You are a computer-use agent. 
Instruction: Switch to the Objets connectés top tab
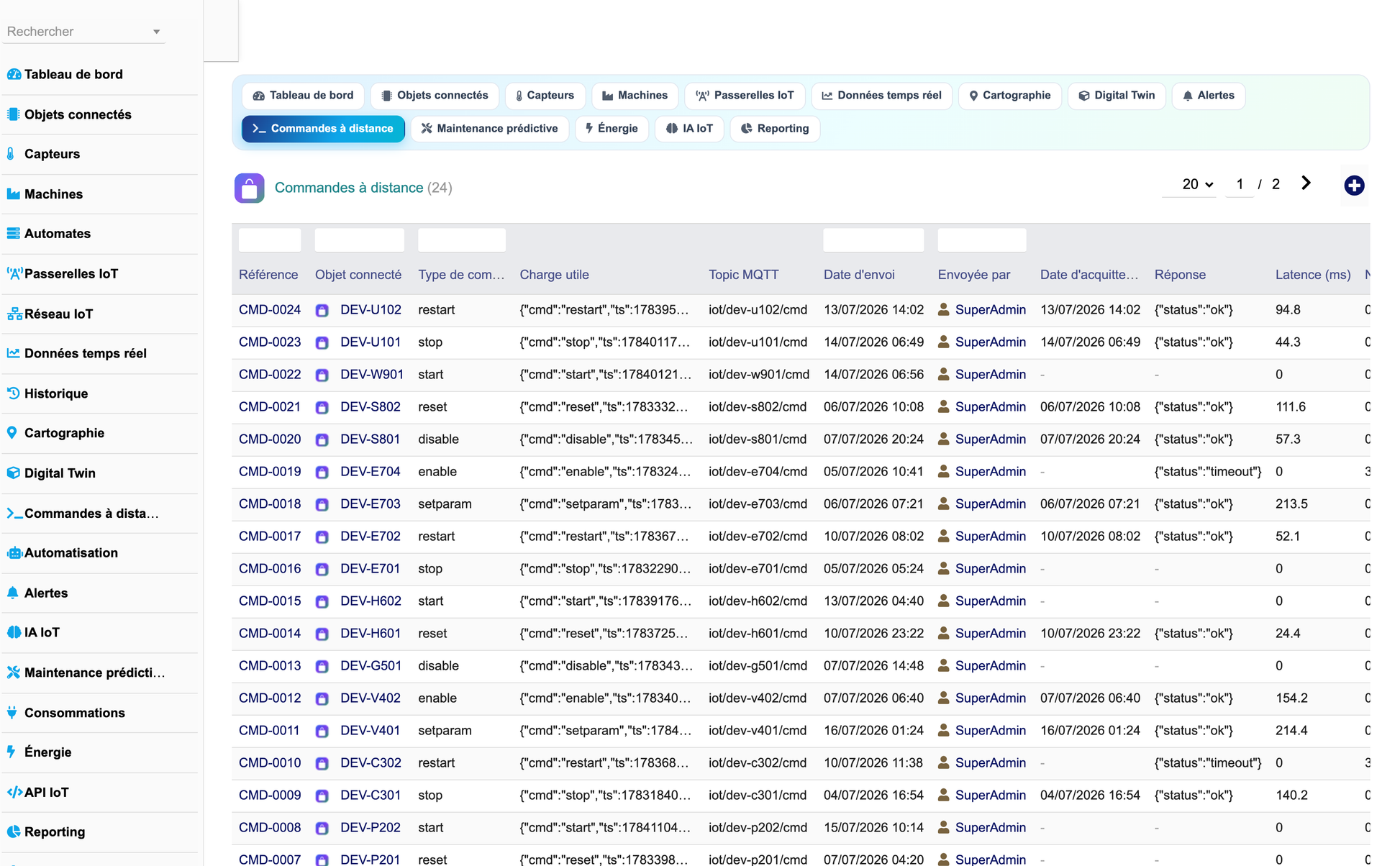435,96
